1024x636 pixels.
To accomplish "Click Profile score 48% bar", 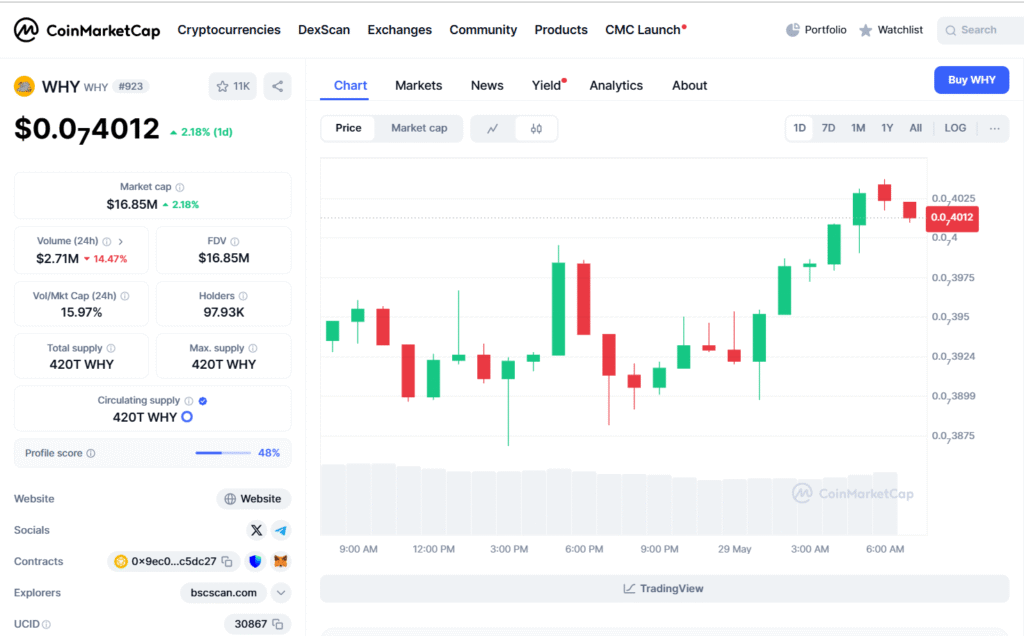I will point(223,453).
